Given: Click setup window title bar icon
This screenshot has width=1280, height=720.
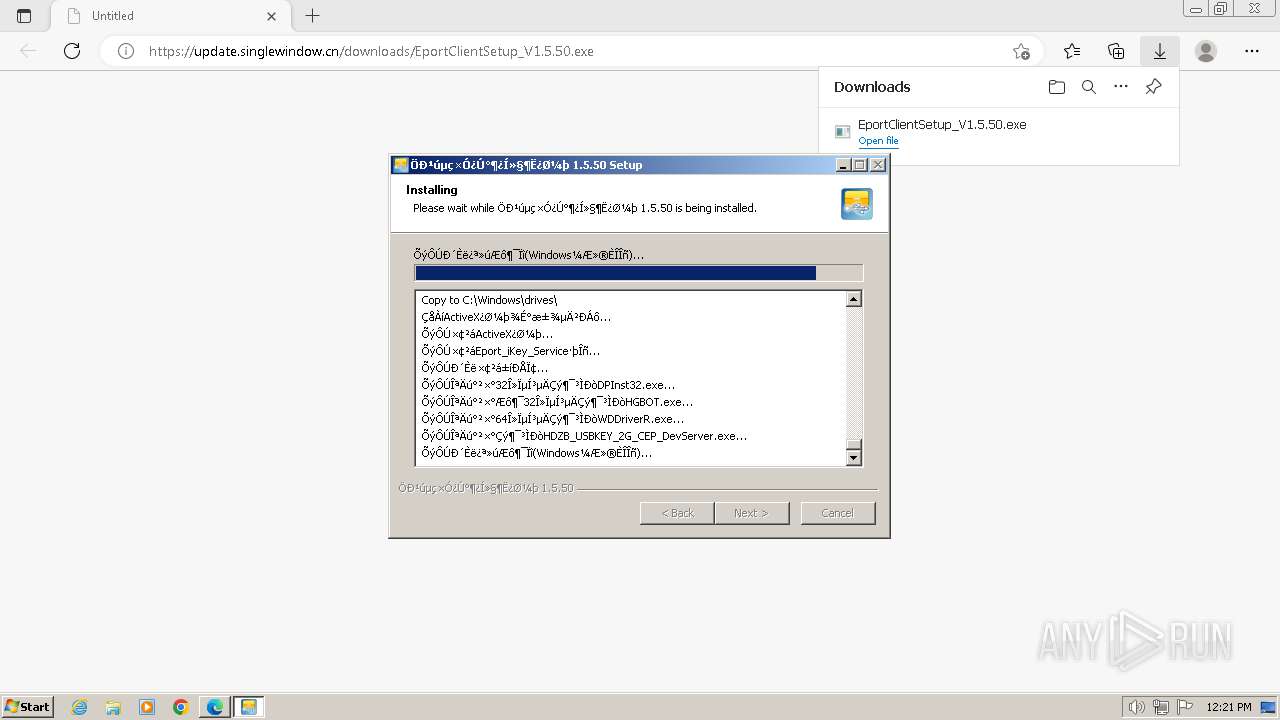Looking at the screenshot, I should click(x=401, y=165).
